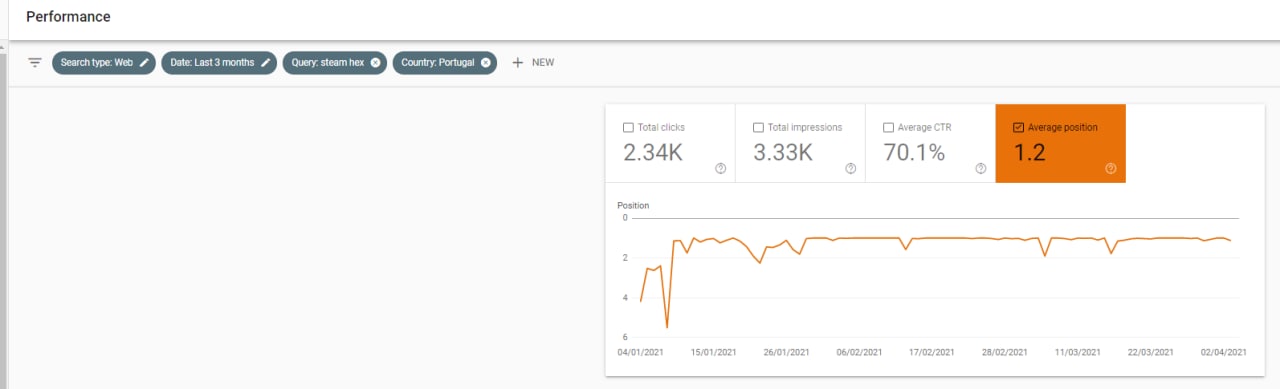The width and height of the screenshot is (1280, 389).
Task: Remove the Query: steam hex filter
Action: 375,62
